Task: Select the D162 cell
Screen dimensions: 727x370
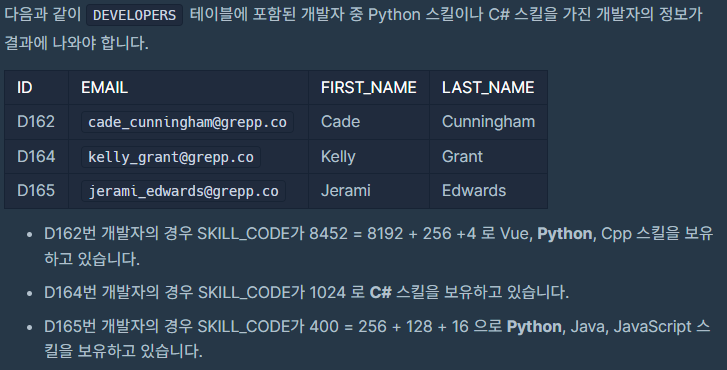Action: point(36,121)
